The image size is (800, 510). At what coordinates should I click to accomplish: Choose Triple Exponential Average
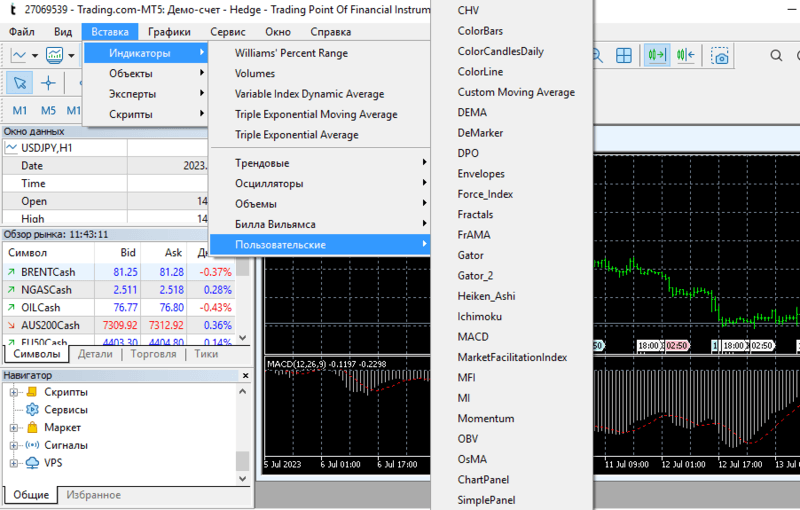(320, 135)
